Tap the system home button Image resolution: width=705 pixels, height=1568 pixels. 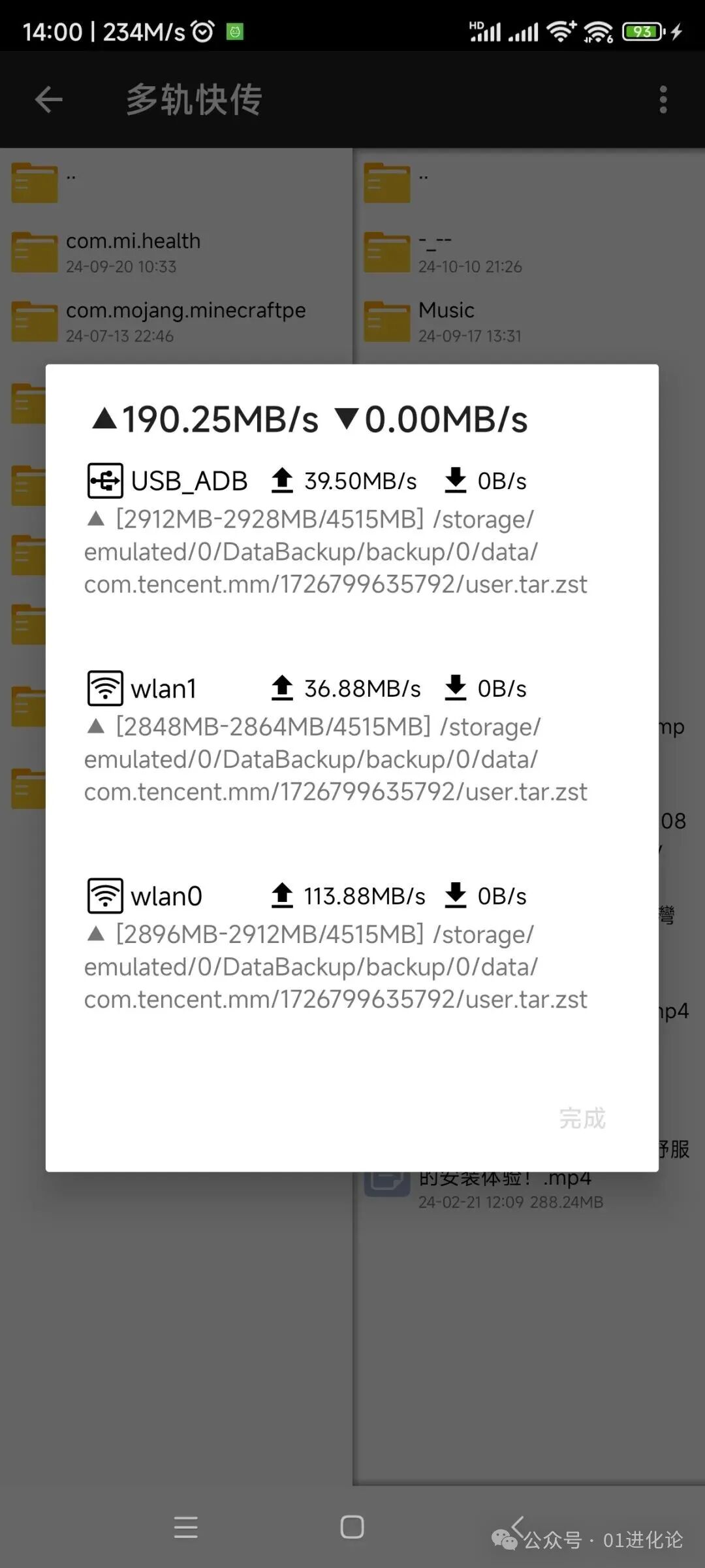(x=352, y=1527)
